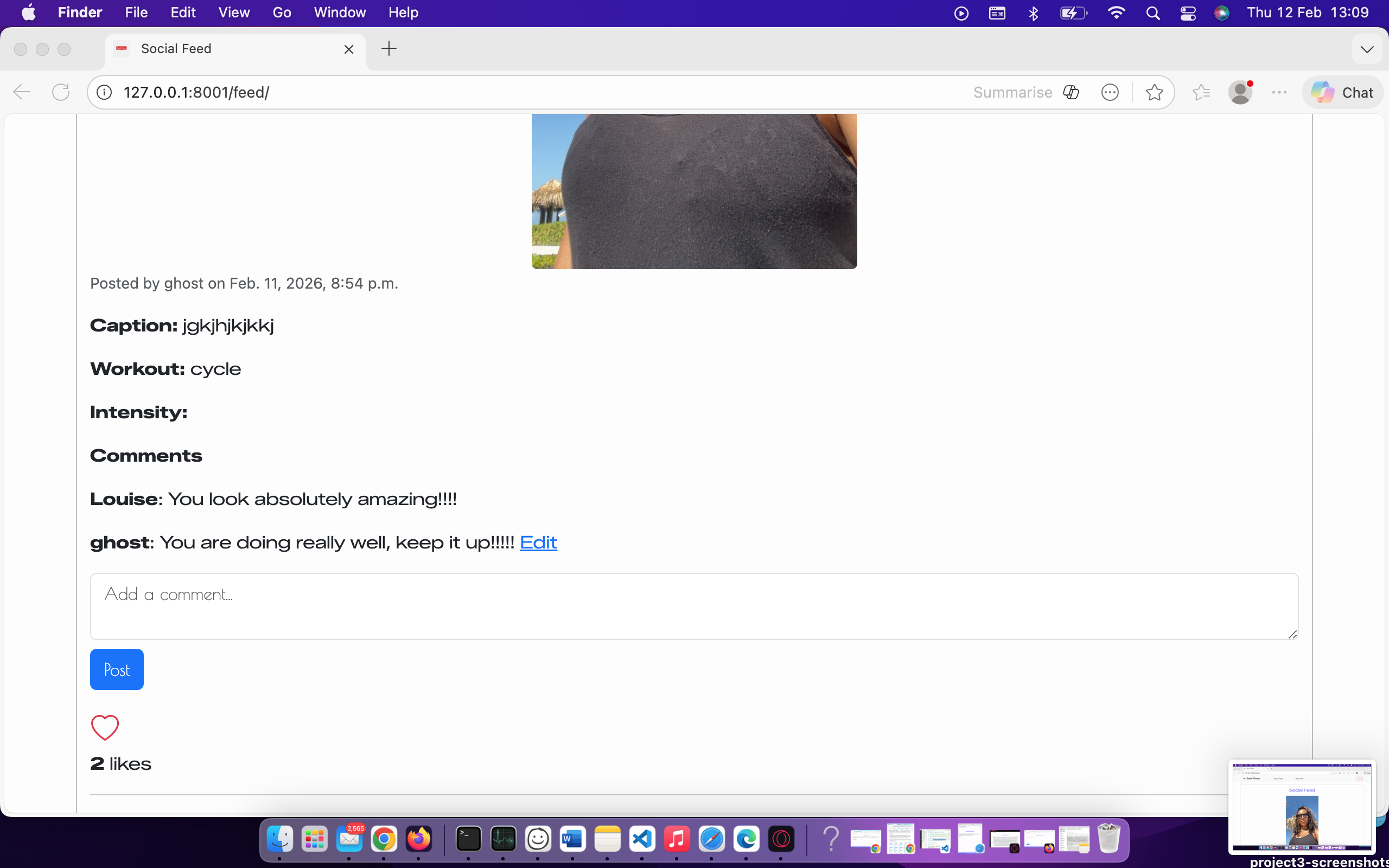Select the Social Feed tab
The width and height of the screenshot is (1389, 868).
(x=176, y=49)
